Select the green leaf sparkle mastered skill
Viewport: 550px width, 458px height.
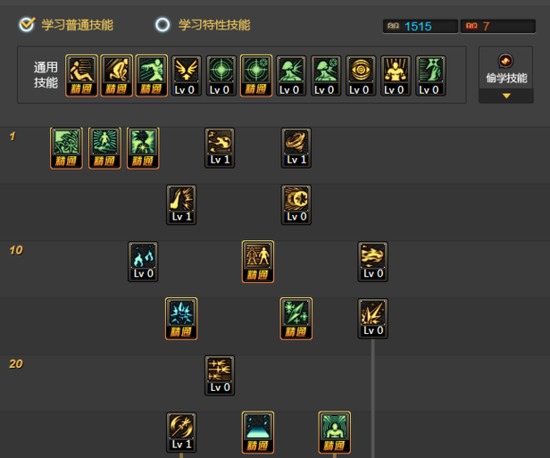pyautogui.click(x=296, y=318)
